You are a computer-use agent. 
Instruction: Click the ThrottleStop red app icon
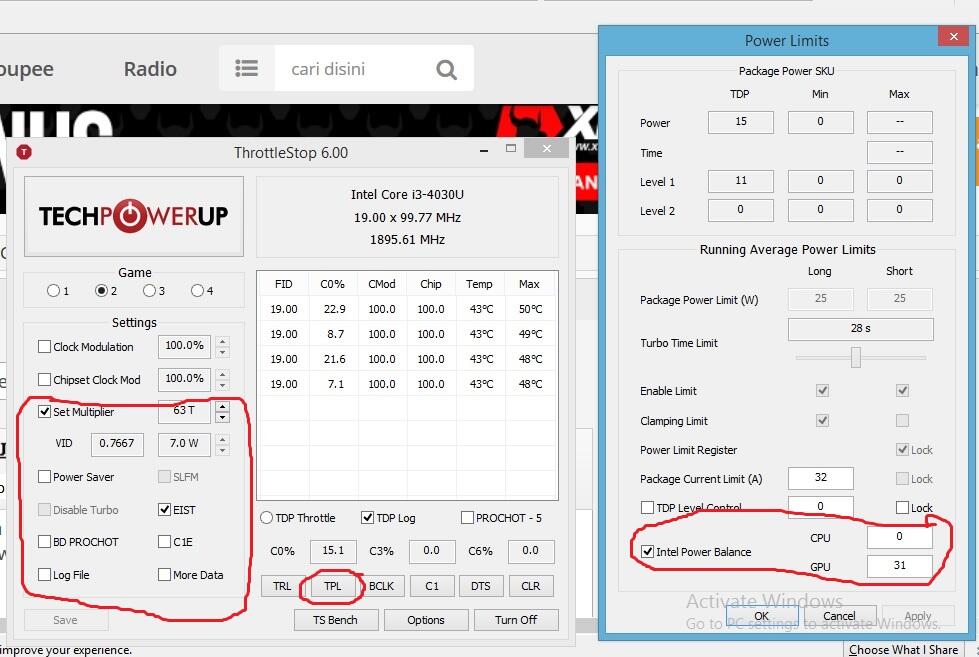coord(24,152)
